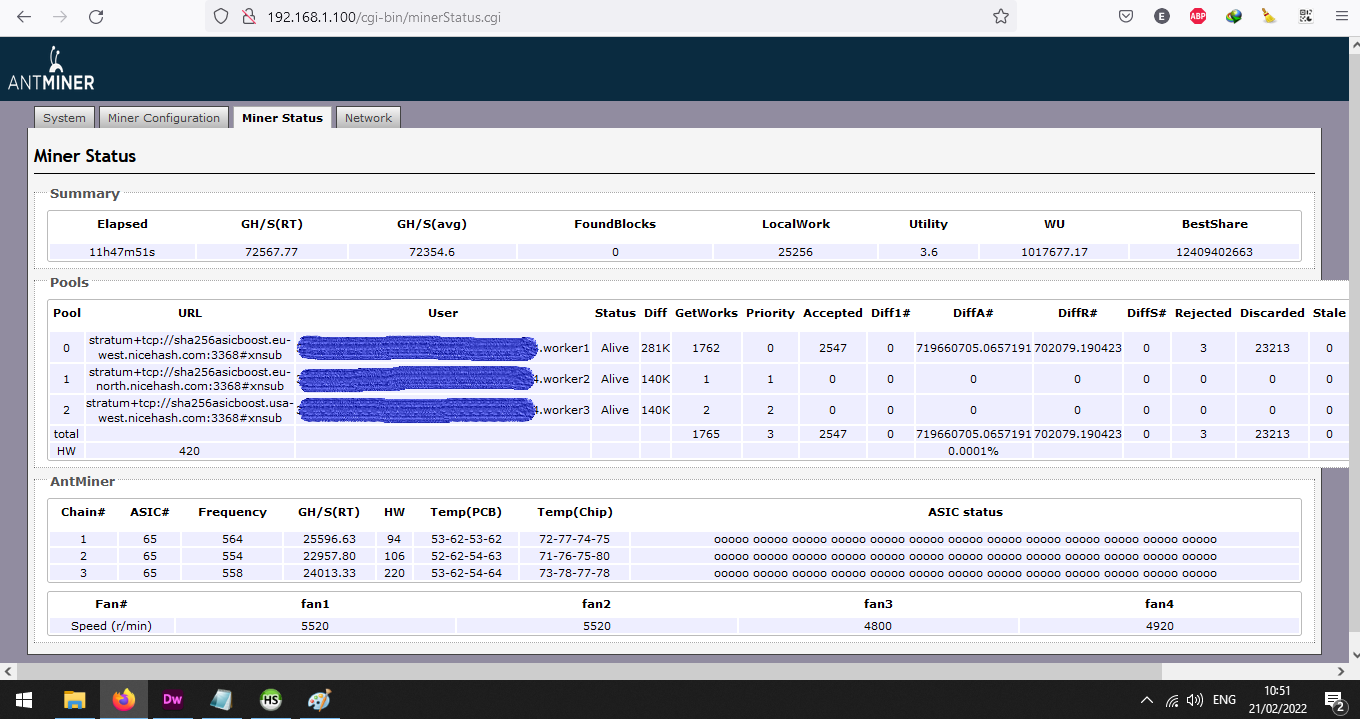Open File Explorer from the taskbar
Screen dimensions: 1360x719
tap(74, 700)
